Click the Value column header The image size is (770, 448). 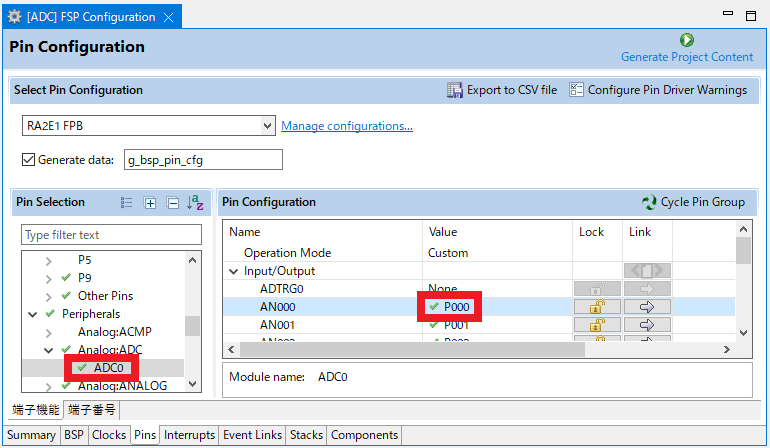pyautogui.click(x=442, y=232)
